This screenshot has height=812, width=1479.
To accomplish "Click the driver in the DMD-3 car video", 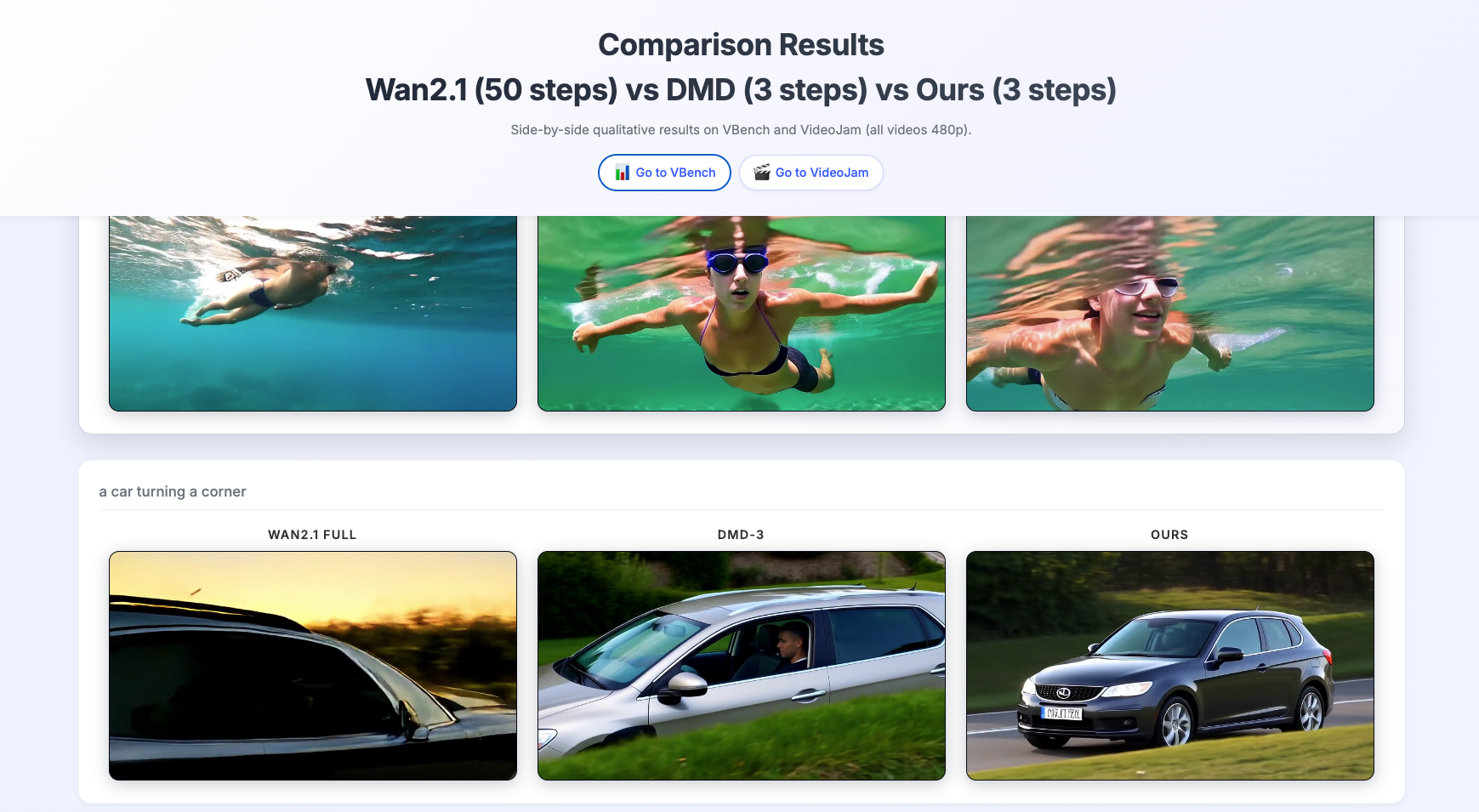I will [793, 644].
